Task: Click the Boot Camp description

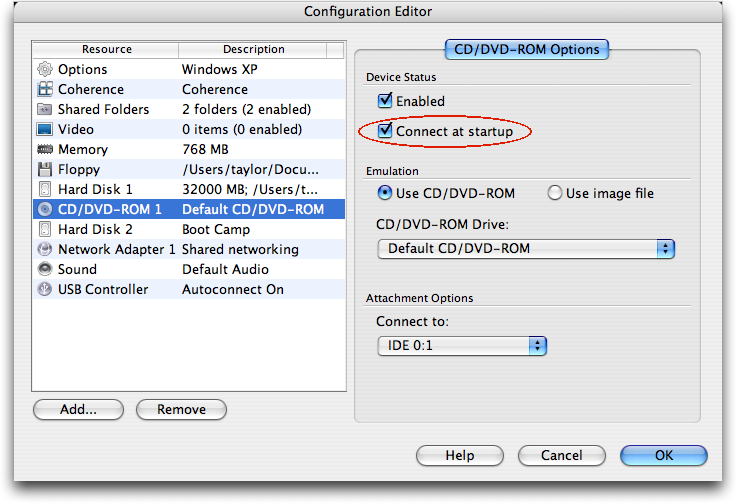Action: tap(216, 229)
